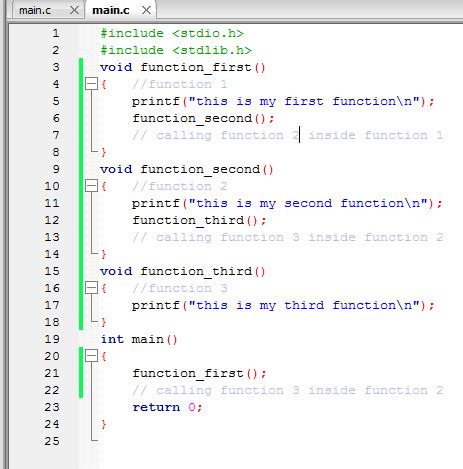Click line number 7 in the gutter

point(56,135)
